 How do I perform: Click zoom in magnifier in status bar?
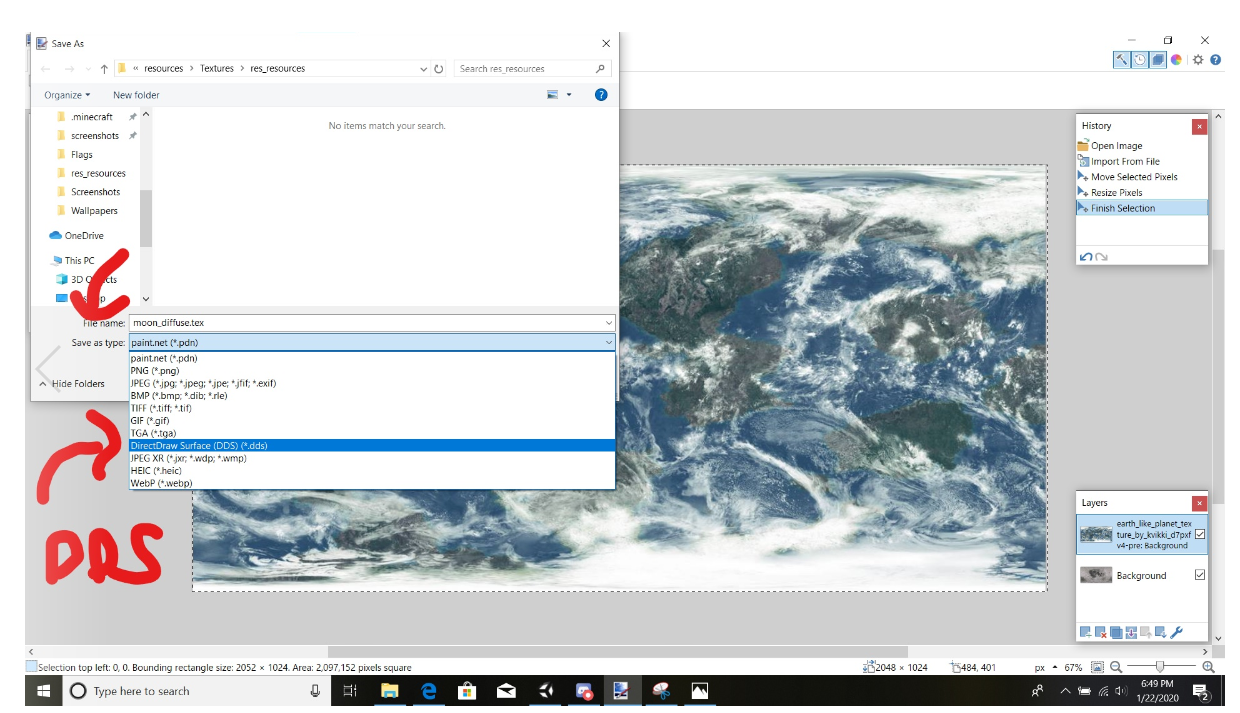(1208, 667)
